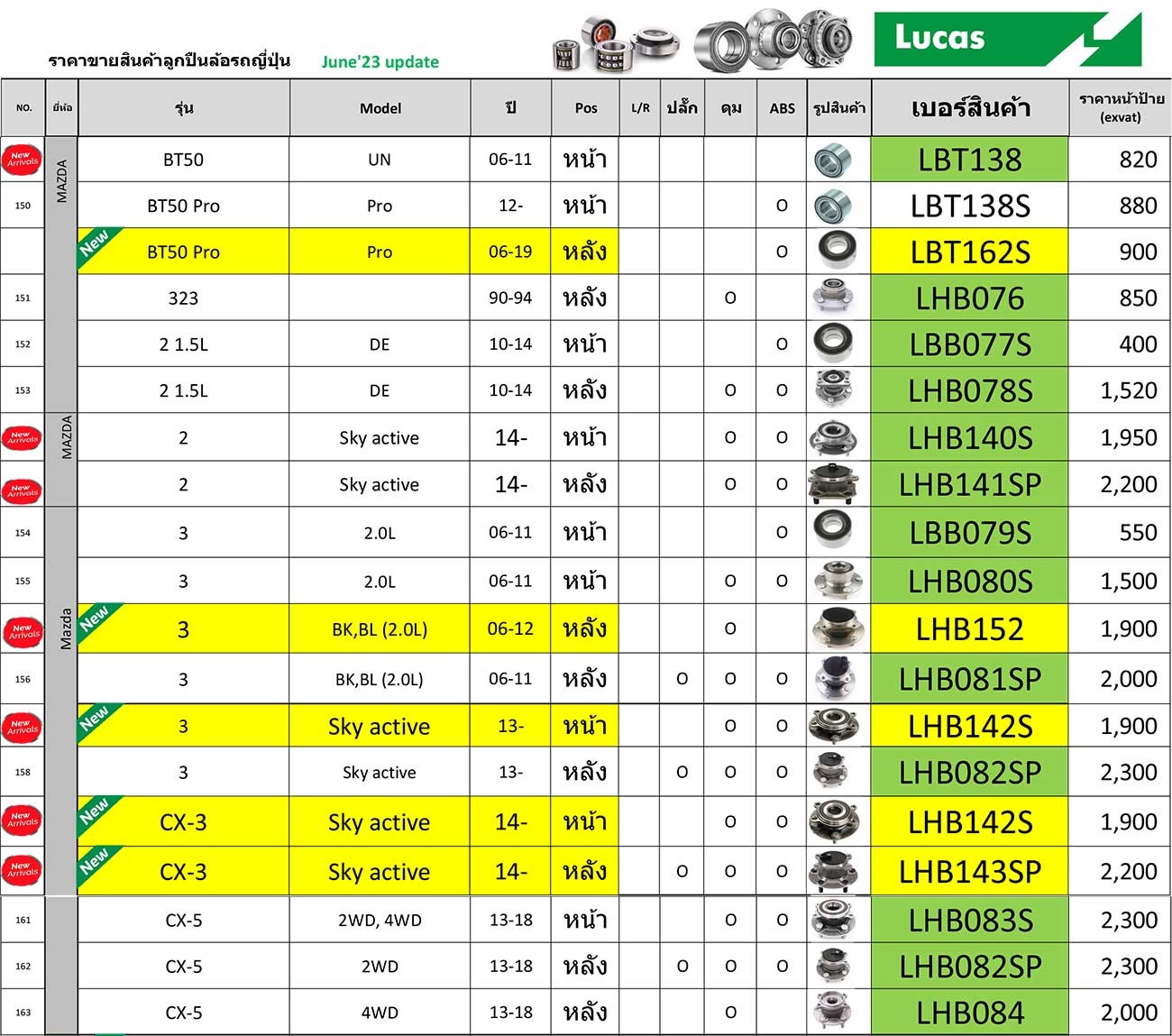Click the price 1,950

1129,437
